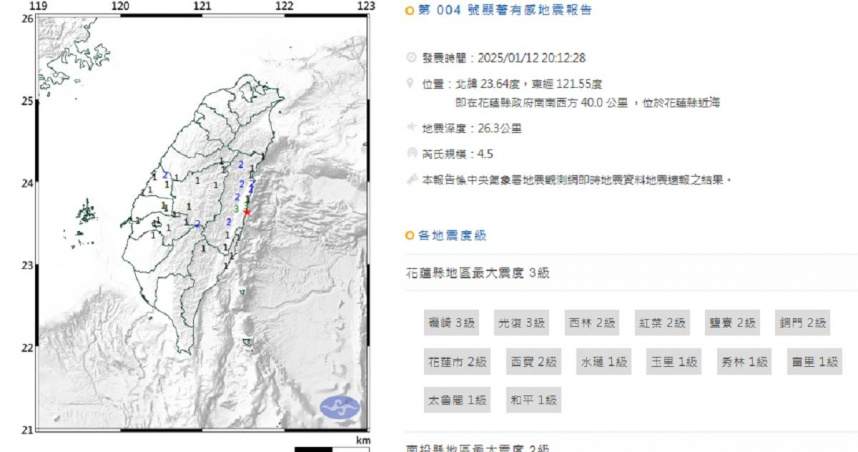
Task: Select the 磯崎 3級 intensity tag
Action: coord(451,323)
